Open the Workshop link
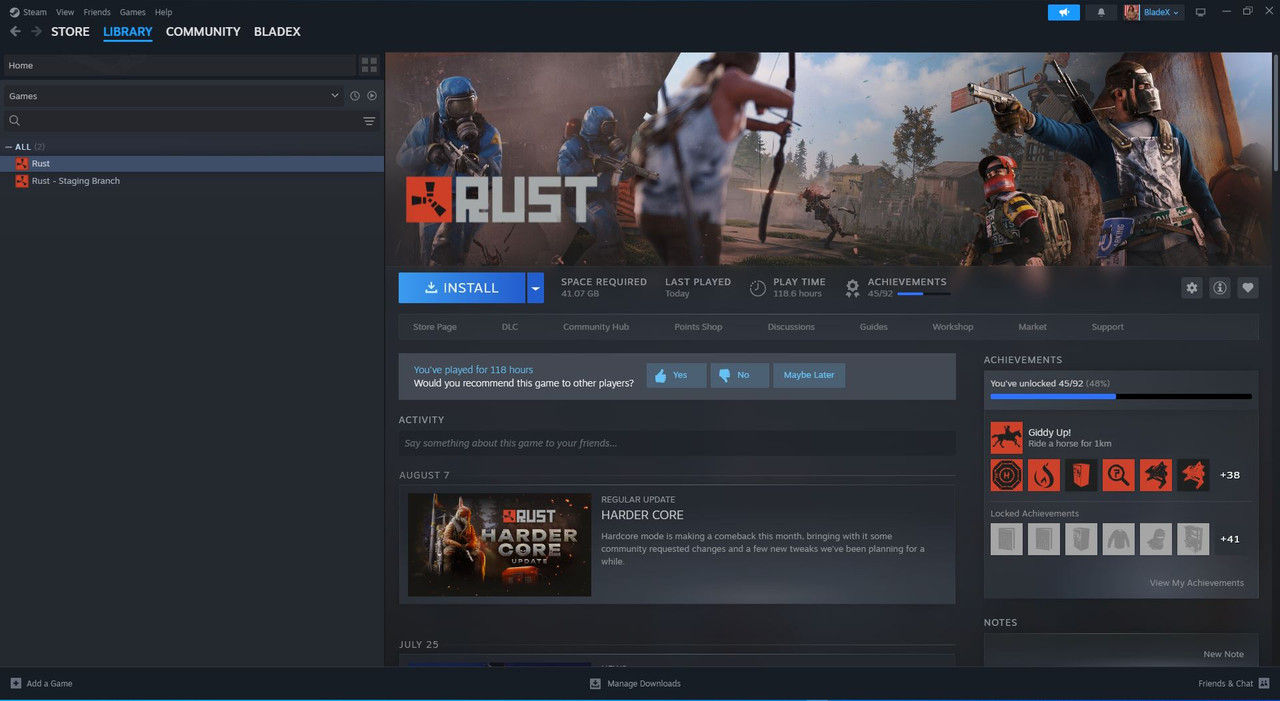Image resolution: width=1280 pixels, height=701 pixels. click(953, 327)
